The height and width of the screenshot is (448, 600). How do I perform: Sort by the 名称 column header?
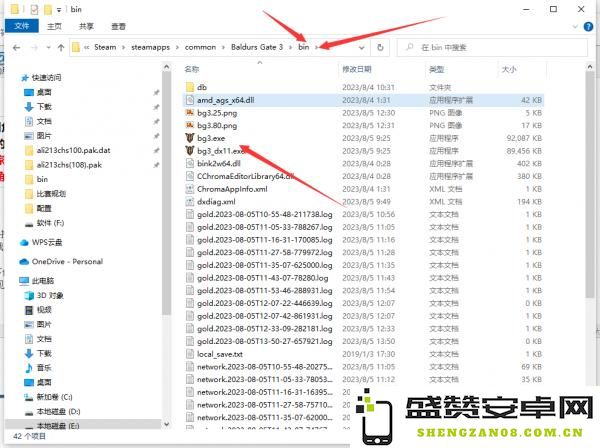point(192,69)
